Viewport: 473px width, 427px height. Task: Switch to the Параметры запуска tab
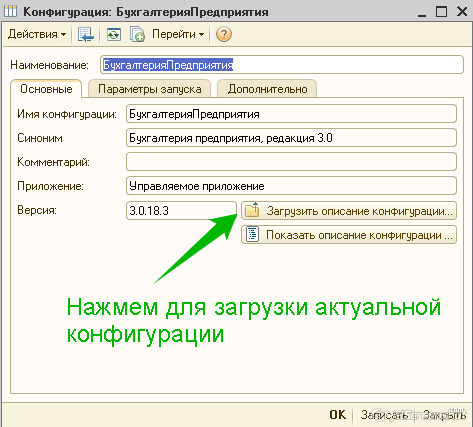click(149, 89)
